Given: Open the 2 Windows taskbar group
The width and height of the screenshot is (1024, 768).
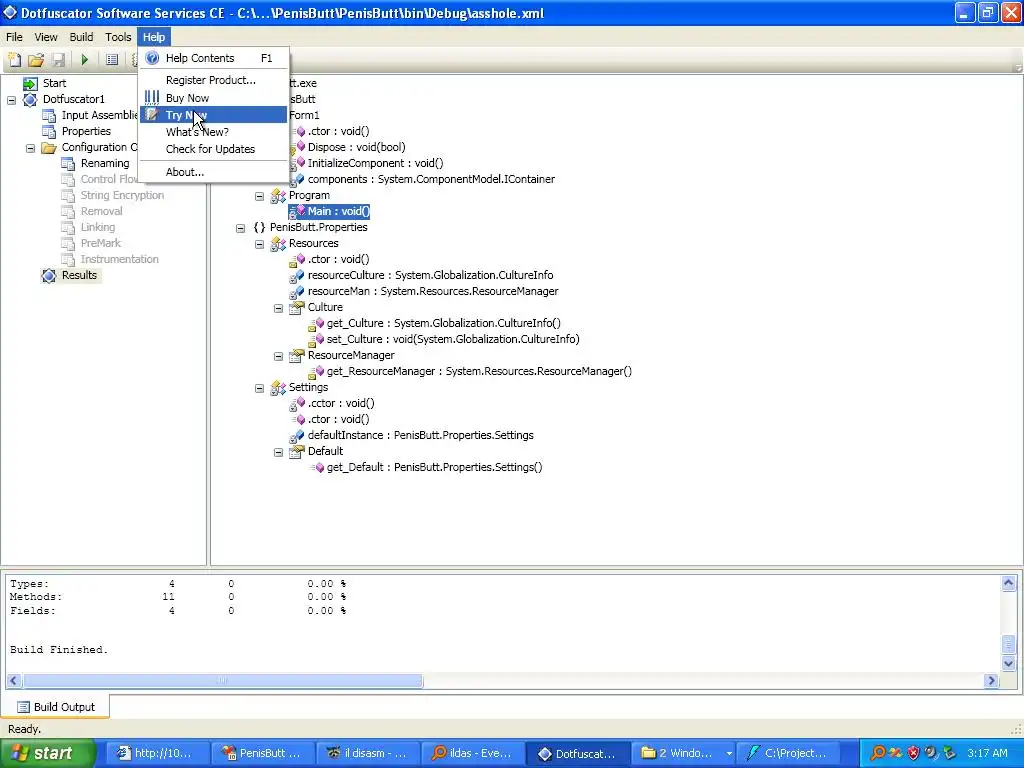Looking at the screenshot, I should 684,753.
